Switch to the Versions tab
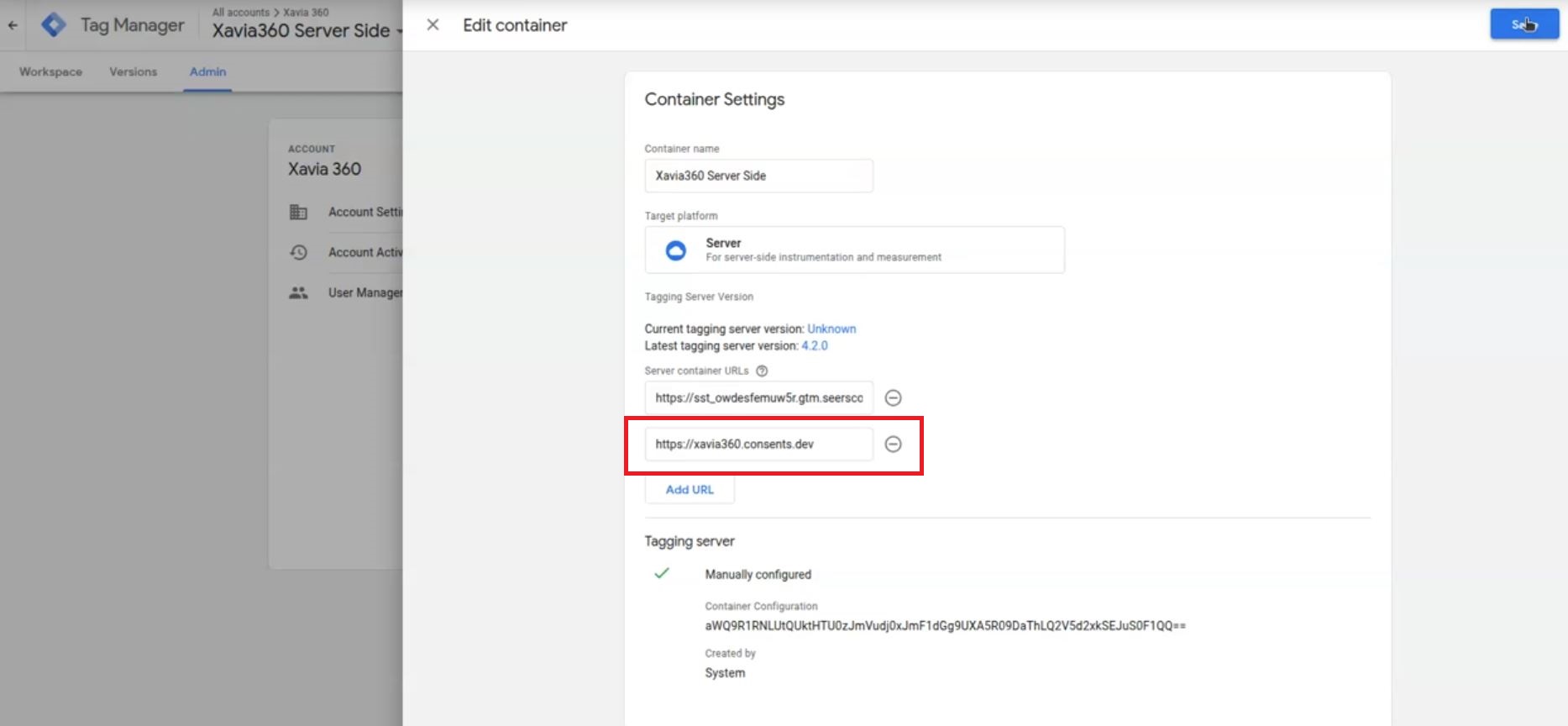This screenshot has height=726, width=1568. 134,71
